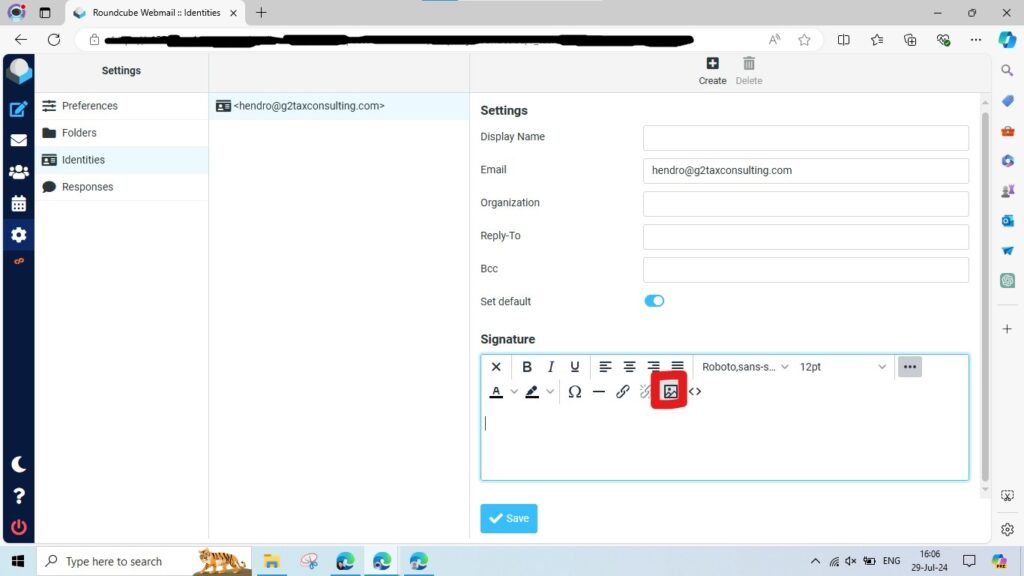1024x576 pixels.
Task: Click the Save button
Action: (x=508, y=518)
